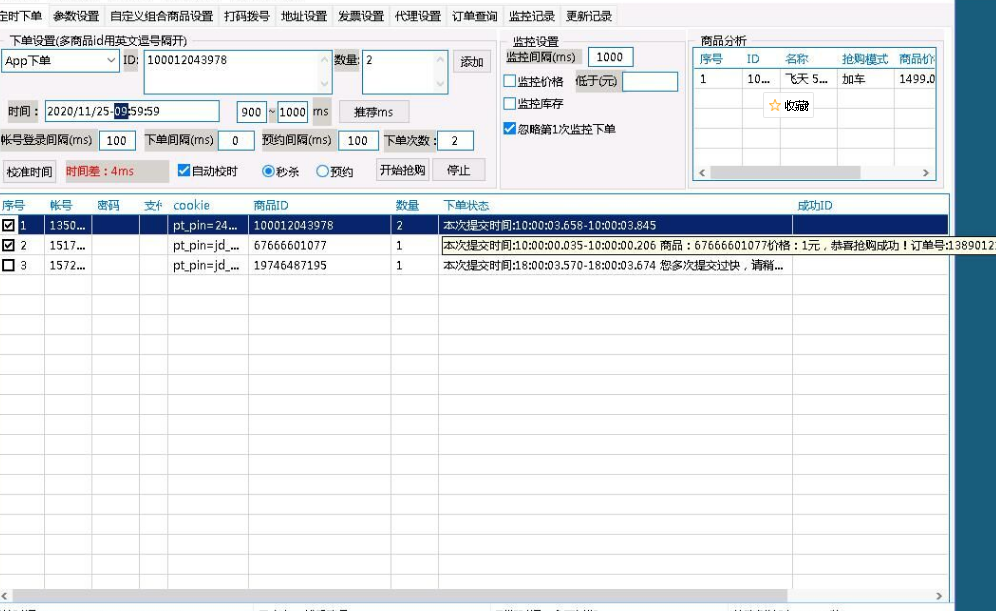Viewport: 996px width, 611px height.
Task: Click the 添加 button
Action: click(x=472, y=62)
